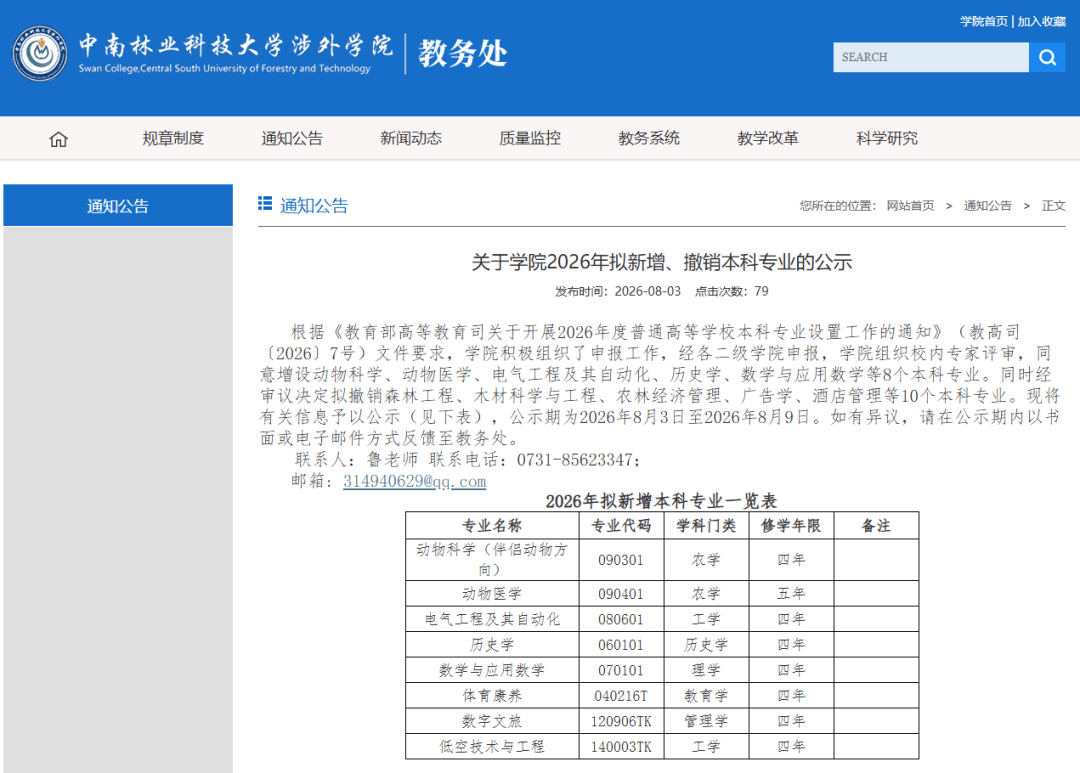Click cell 电气工程及其自动化
The height and width of the screenshot is (773, 1080).
(x=492, y=619)
